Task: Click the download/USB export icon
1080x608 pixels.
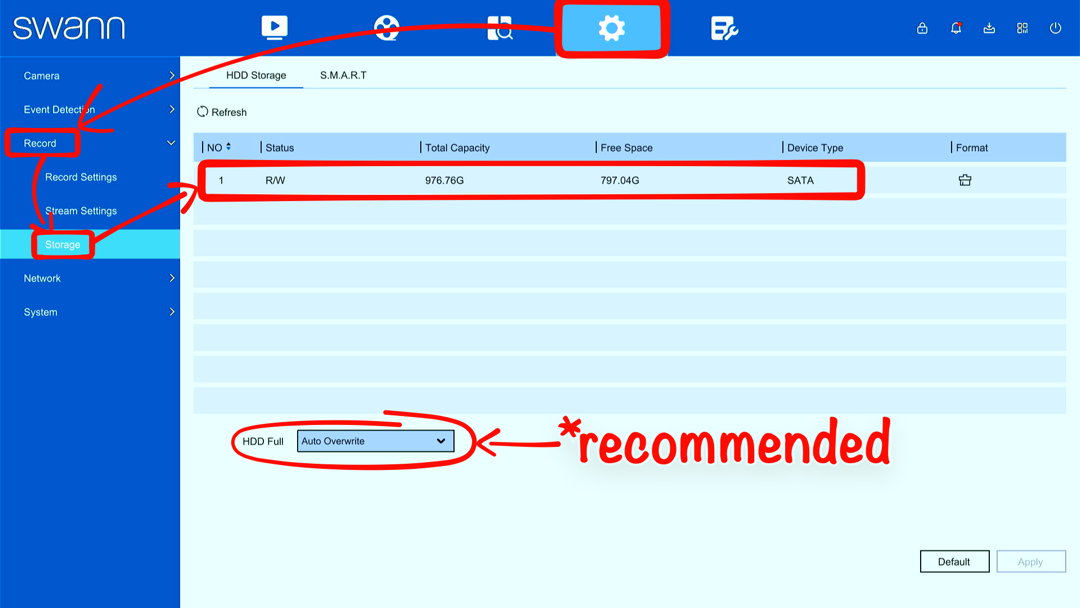Action: point(989,28)
